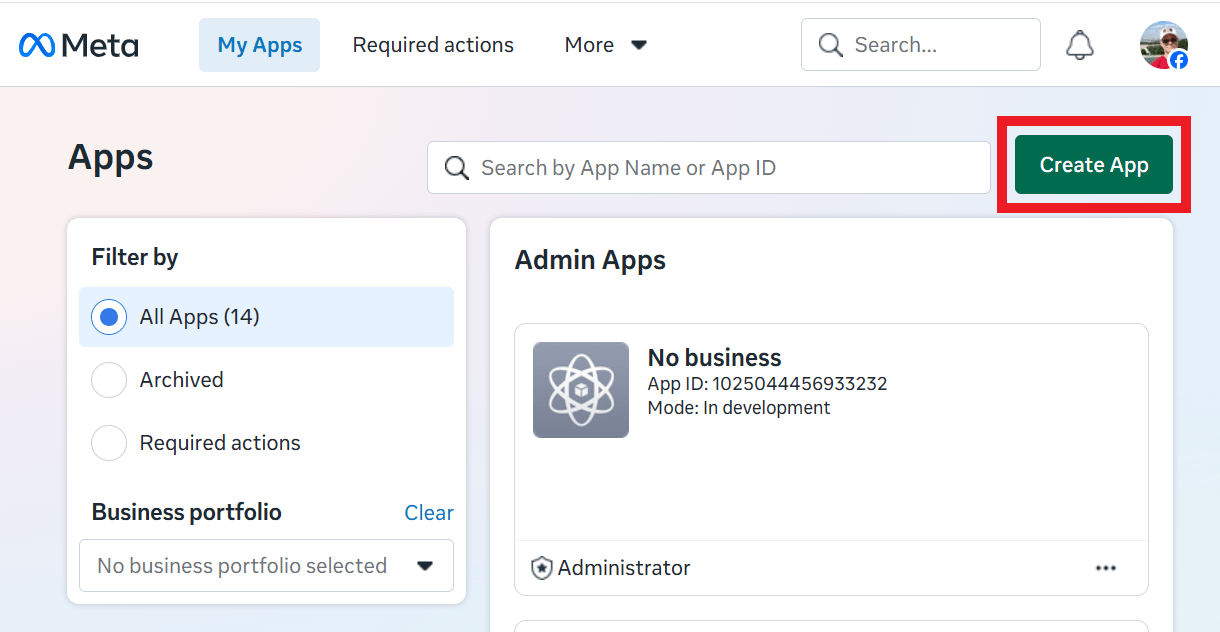Select the Required actions filter radio
The height and width of the screenshot is (632, 1220).
109,443
